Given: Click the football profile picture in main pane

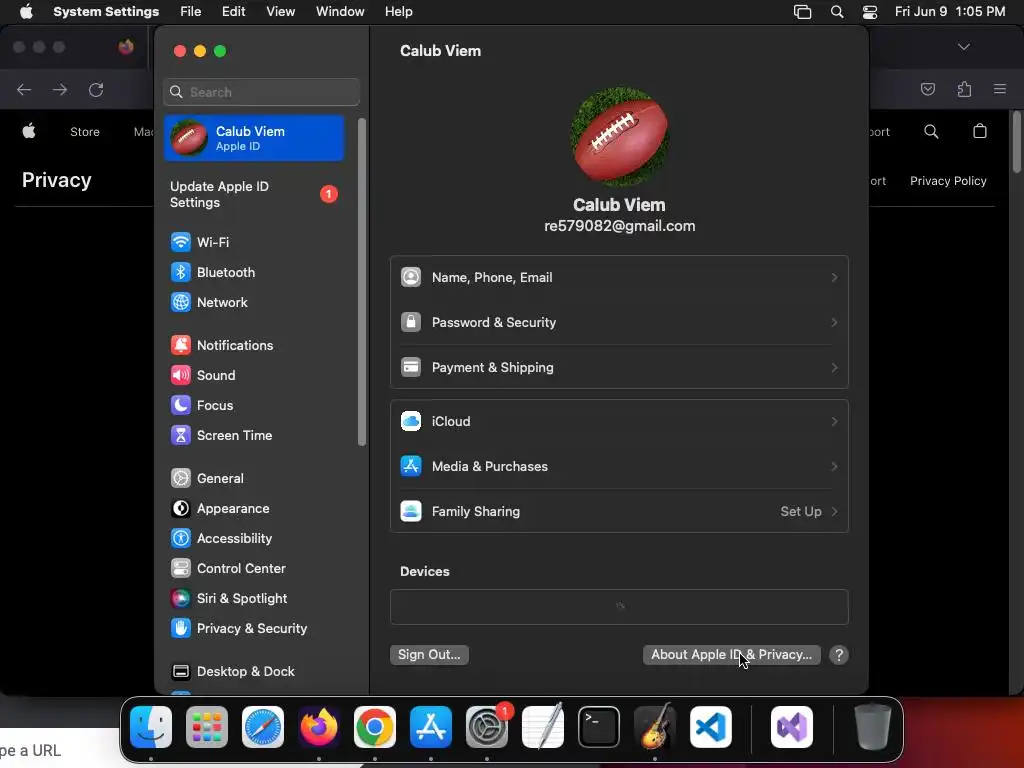Looking at the screenshot, I should tap(619, 136).
